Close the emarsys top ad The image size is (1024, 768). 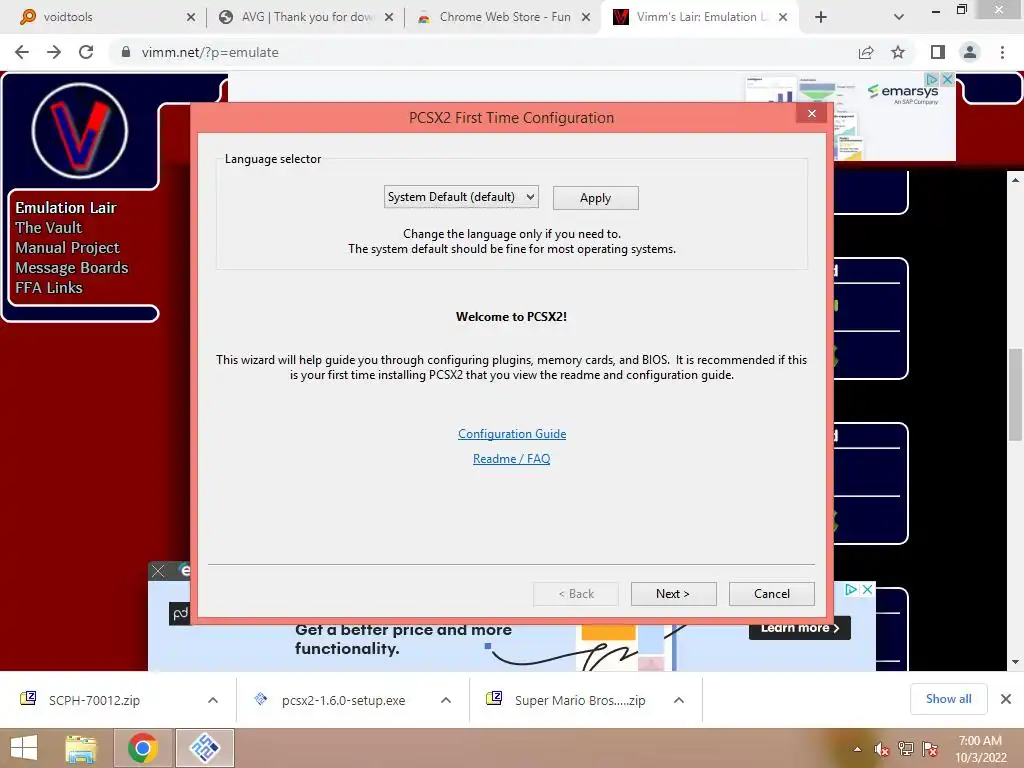point(947,80)
